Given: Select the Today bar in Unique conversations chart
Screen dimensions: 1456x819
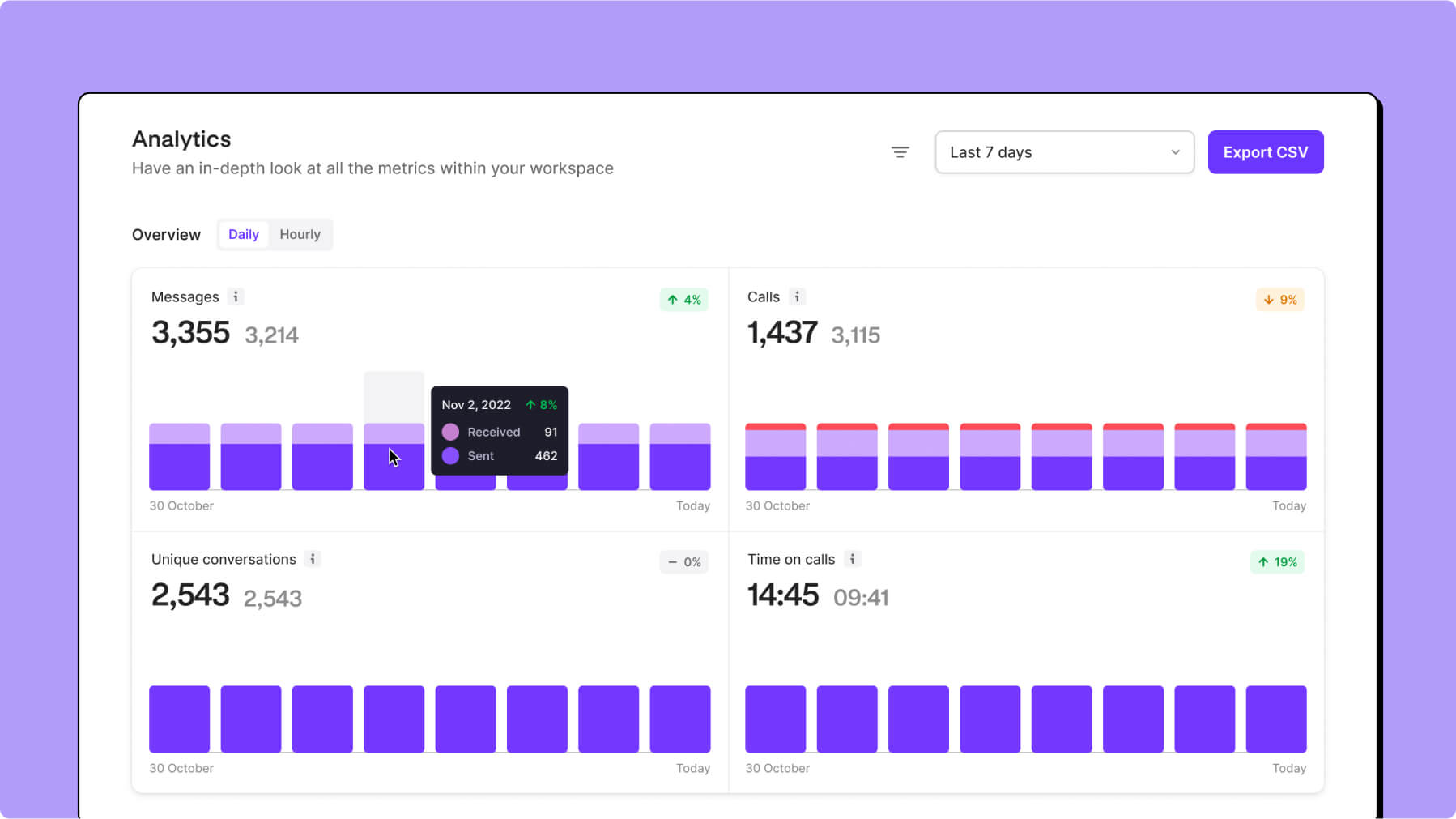Looking at the screenshot, I should (x=680, y=719).
